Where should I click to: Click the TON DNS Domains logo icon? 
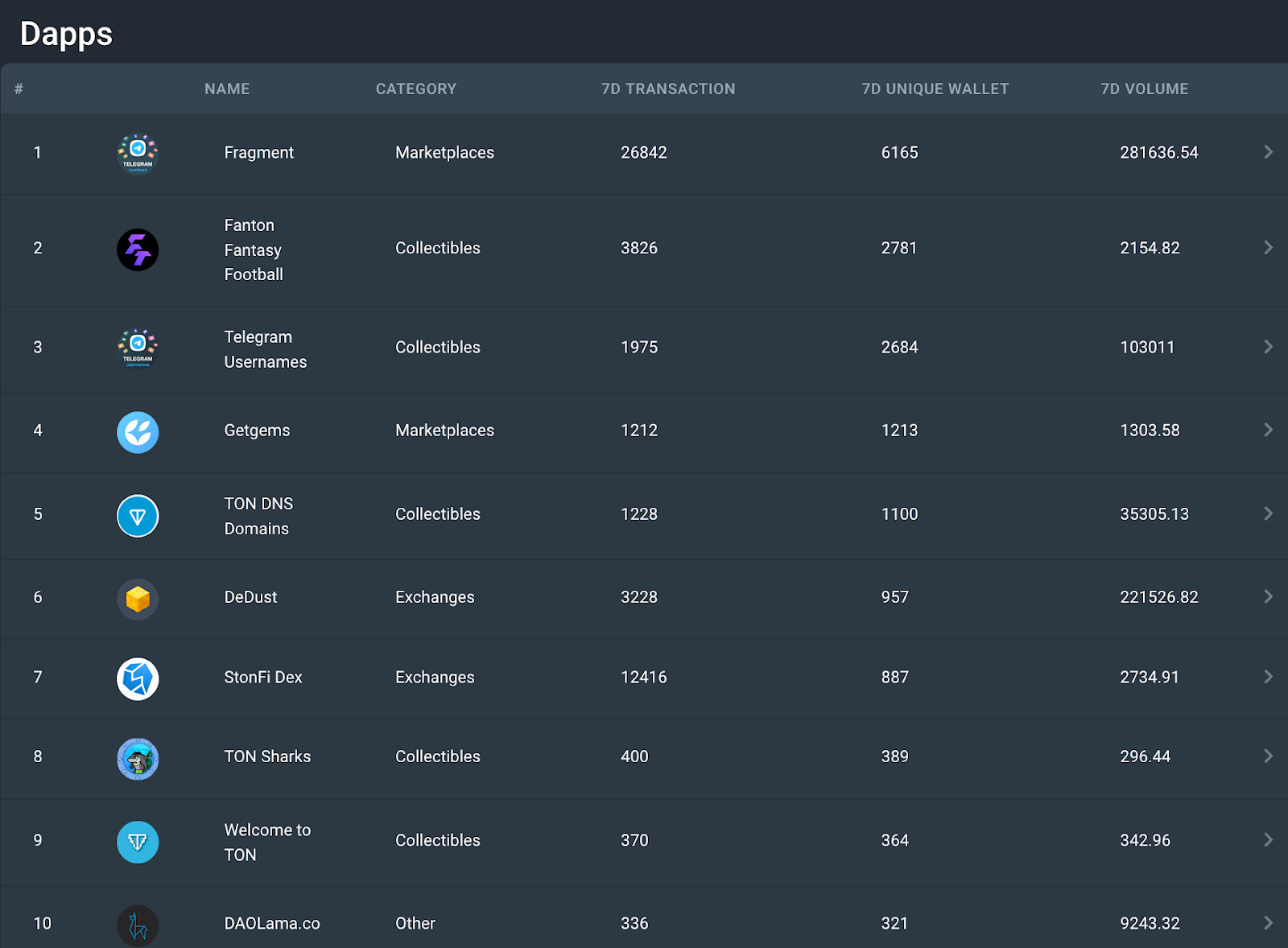(138, 516)
